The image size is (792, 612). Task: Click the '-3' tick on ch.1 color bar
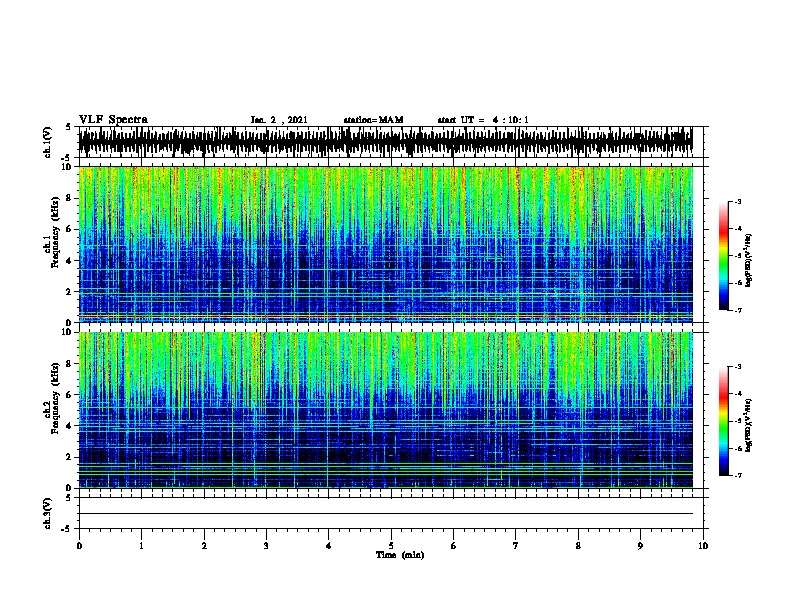click(x=737, y=201)
